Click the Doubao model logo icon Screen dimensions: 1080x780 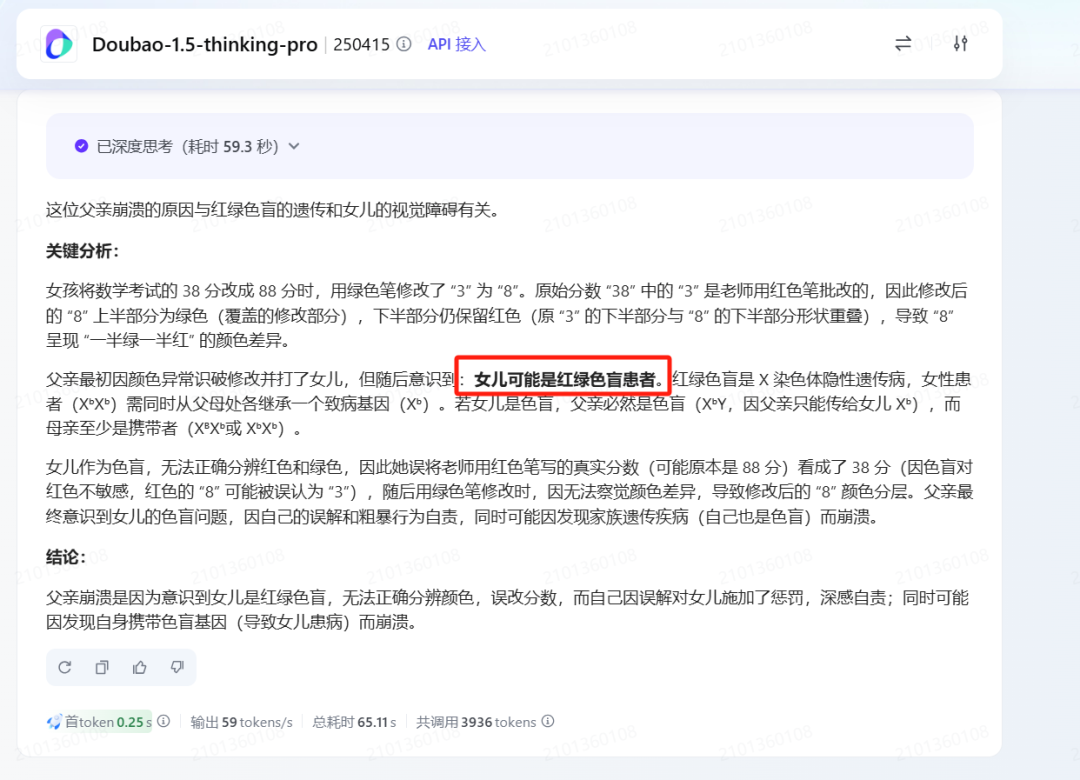pyautogui.click(x=59, y=44)
